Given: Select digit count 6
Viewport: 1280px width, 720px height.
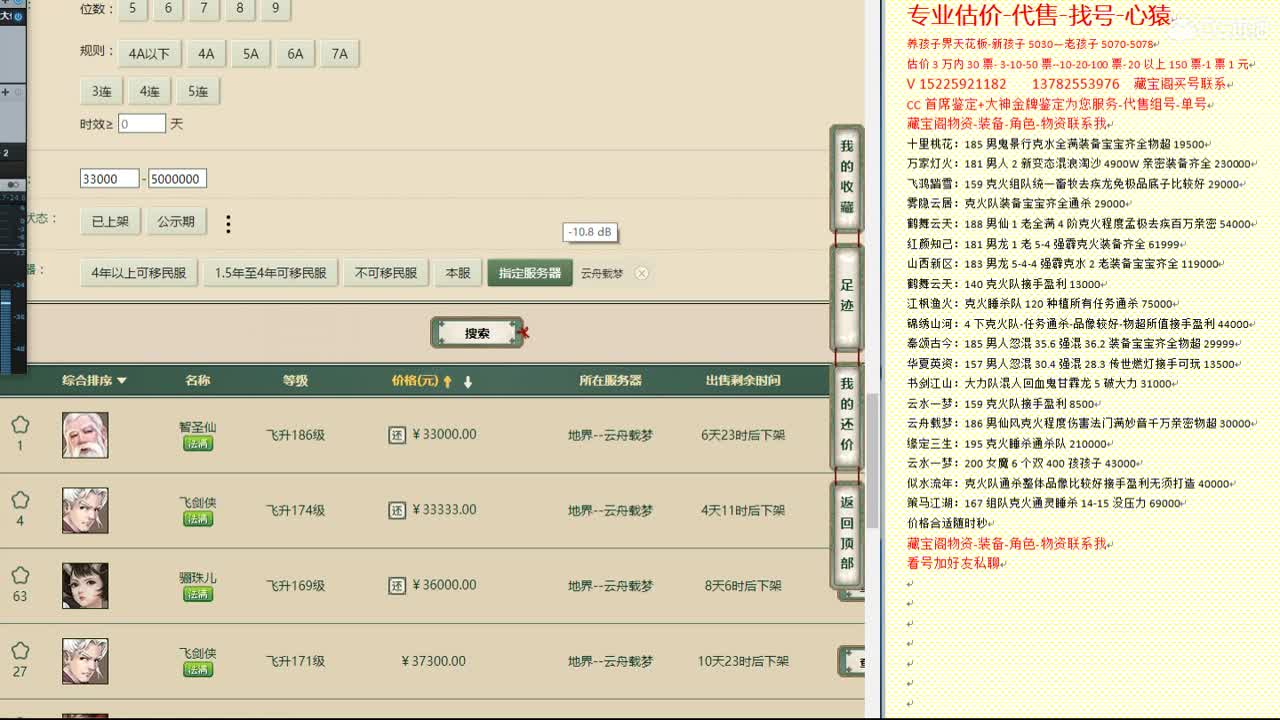Looking at the screenshot, I should tap(168, 8).
